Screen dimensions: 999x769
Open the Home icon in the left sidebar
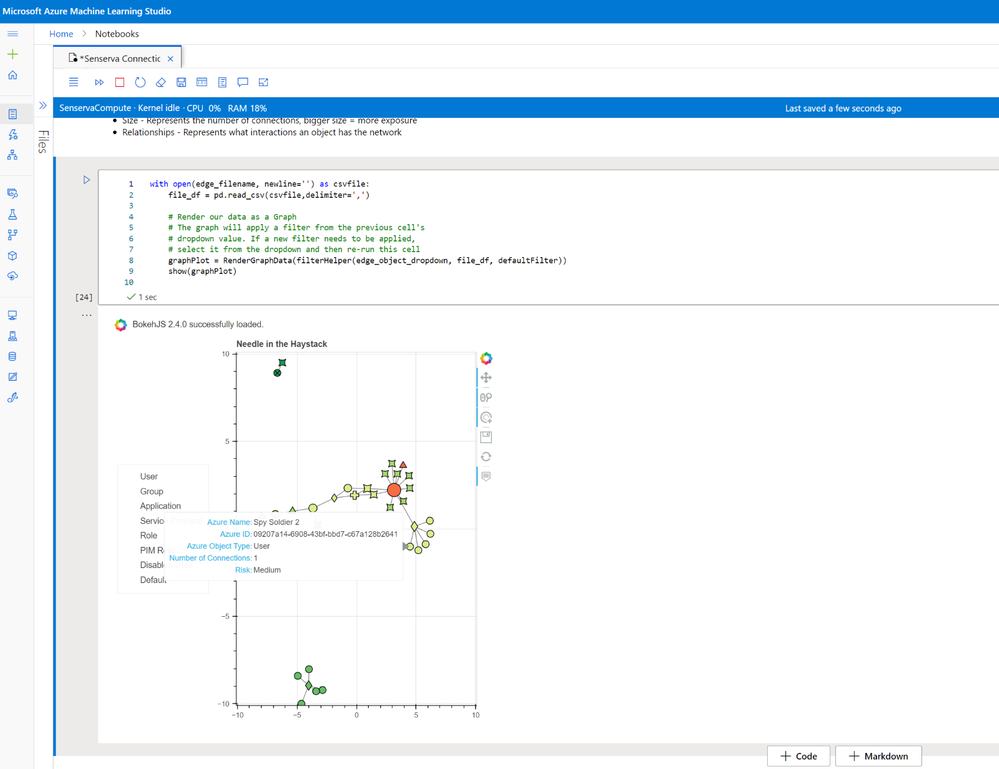[14, 75]
